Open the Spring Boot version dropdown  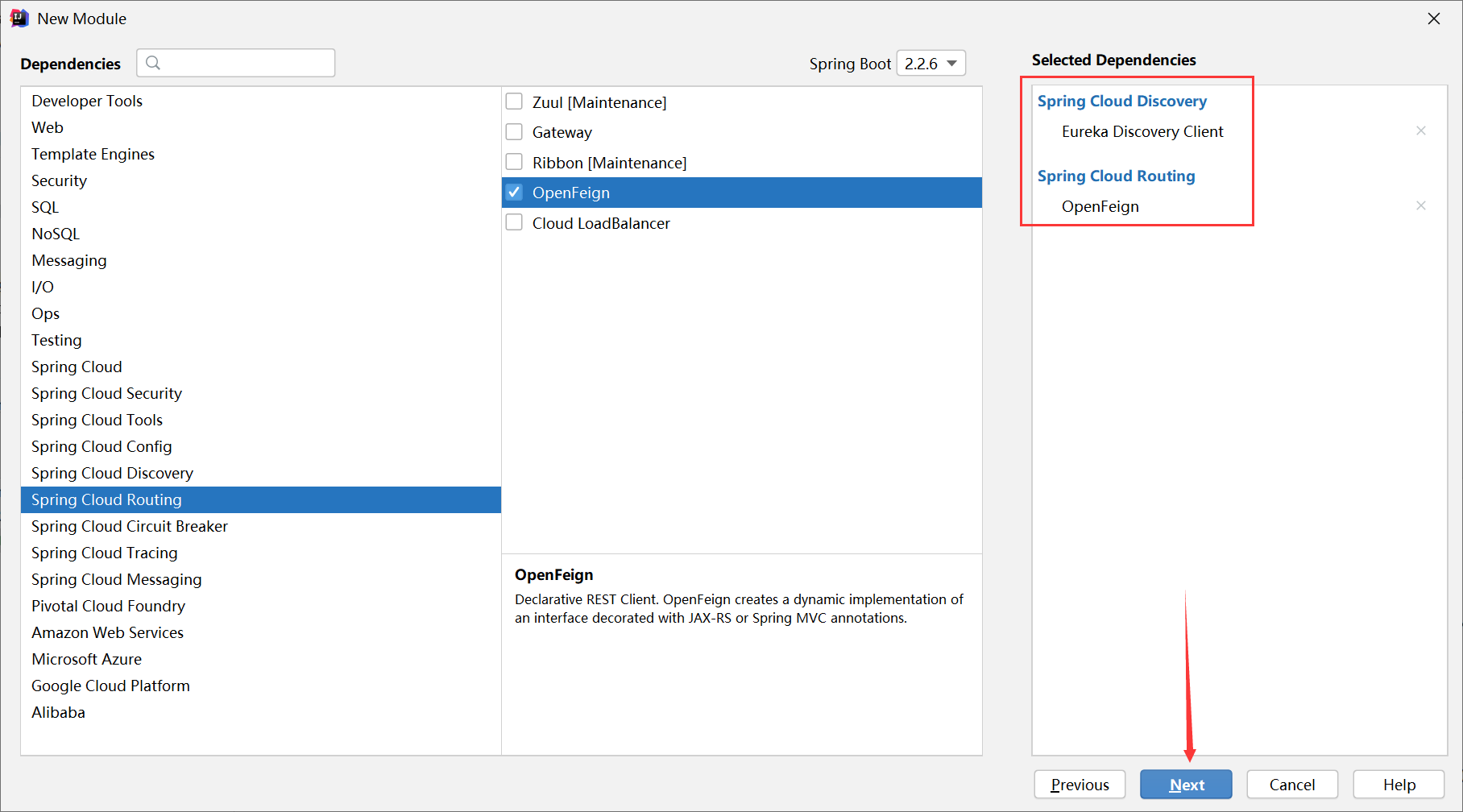931,63
